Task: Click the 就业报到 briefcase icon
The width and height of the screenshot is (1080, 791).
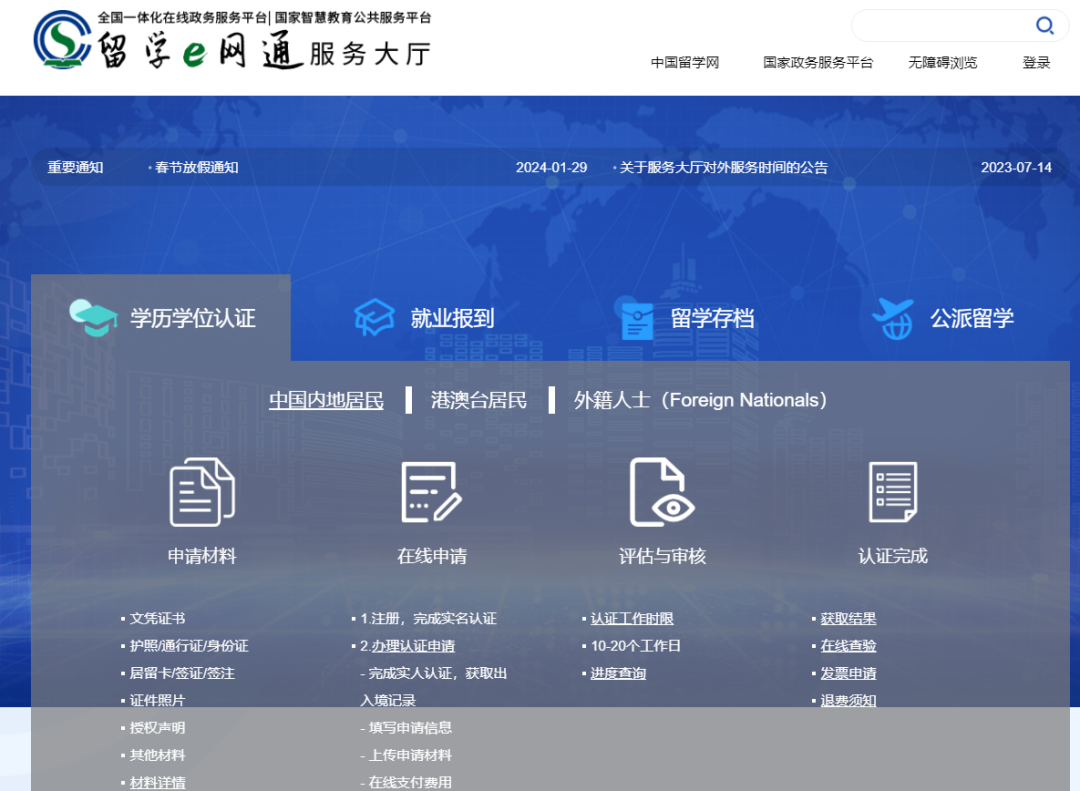Action: point(373,315)
